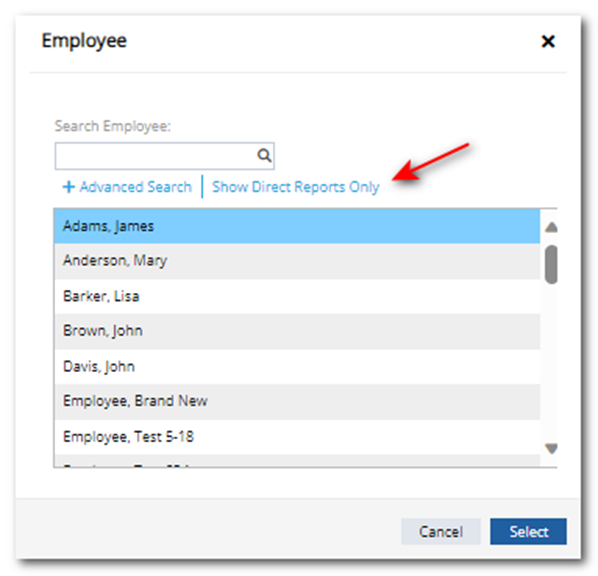The width and height of the screenshot is (598, 576).
Task: Select Davis, John list entry
Action: coord(297,367)
